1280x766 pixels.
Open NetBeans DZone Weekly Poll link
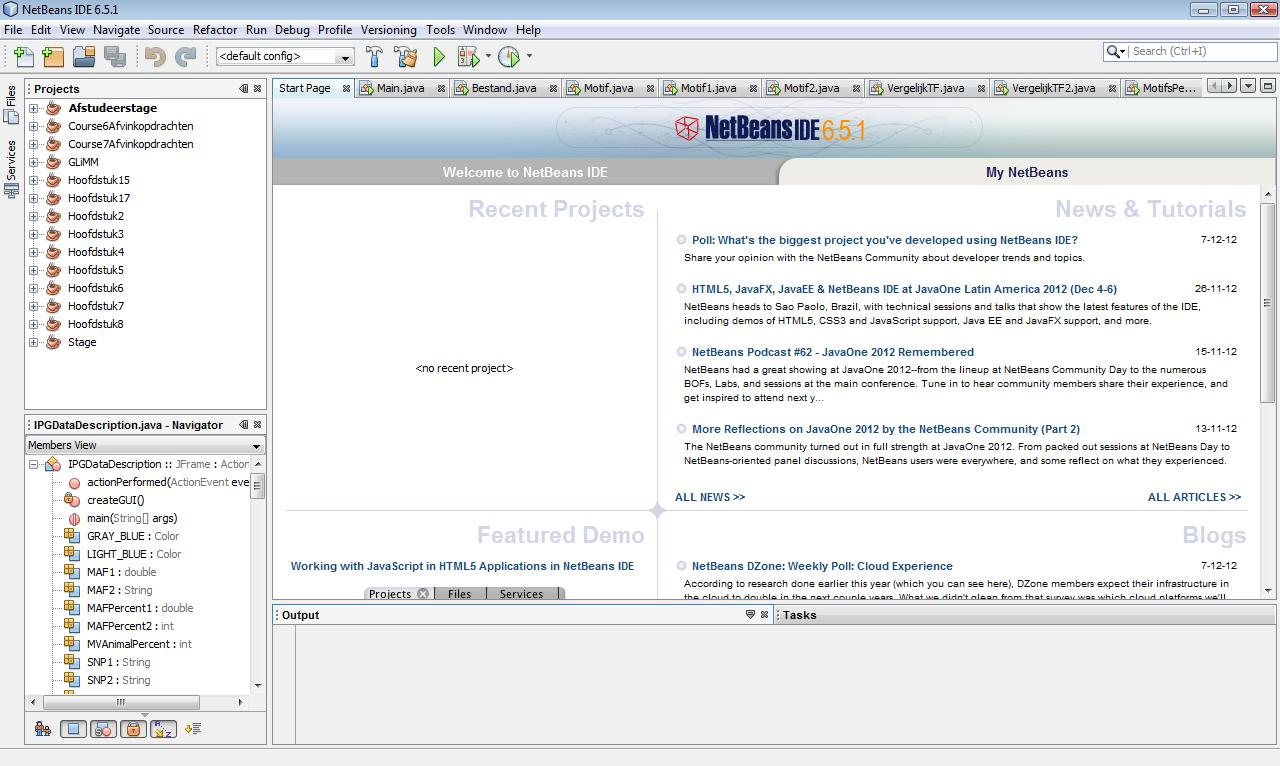click(x=822, y=566)
